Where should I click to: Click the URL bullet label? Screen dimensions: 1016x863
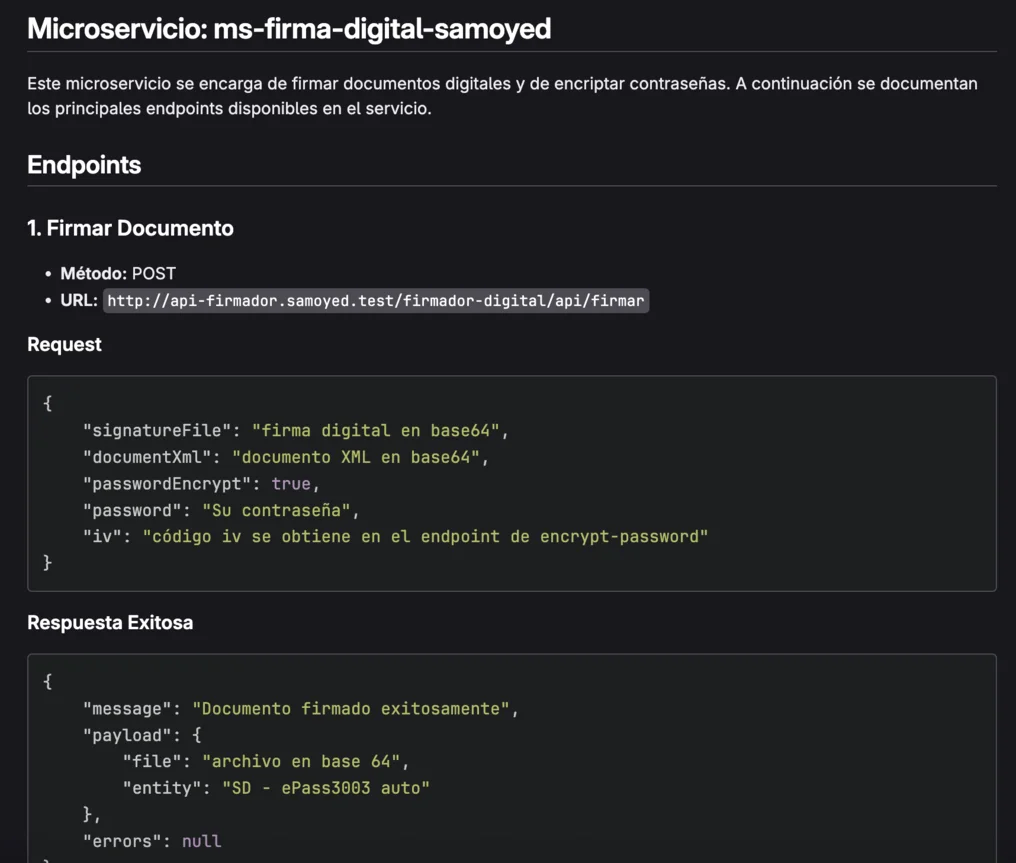(x=75, y=300)
